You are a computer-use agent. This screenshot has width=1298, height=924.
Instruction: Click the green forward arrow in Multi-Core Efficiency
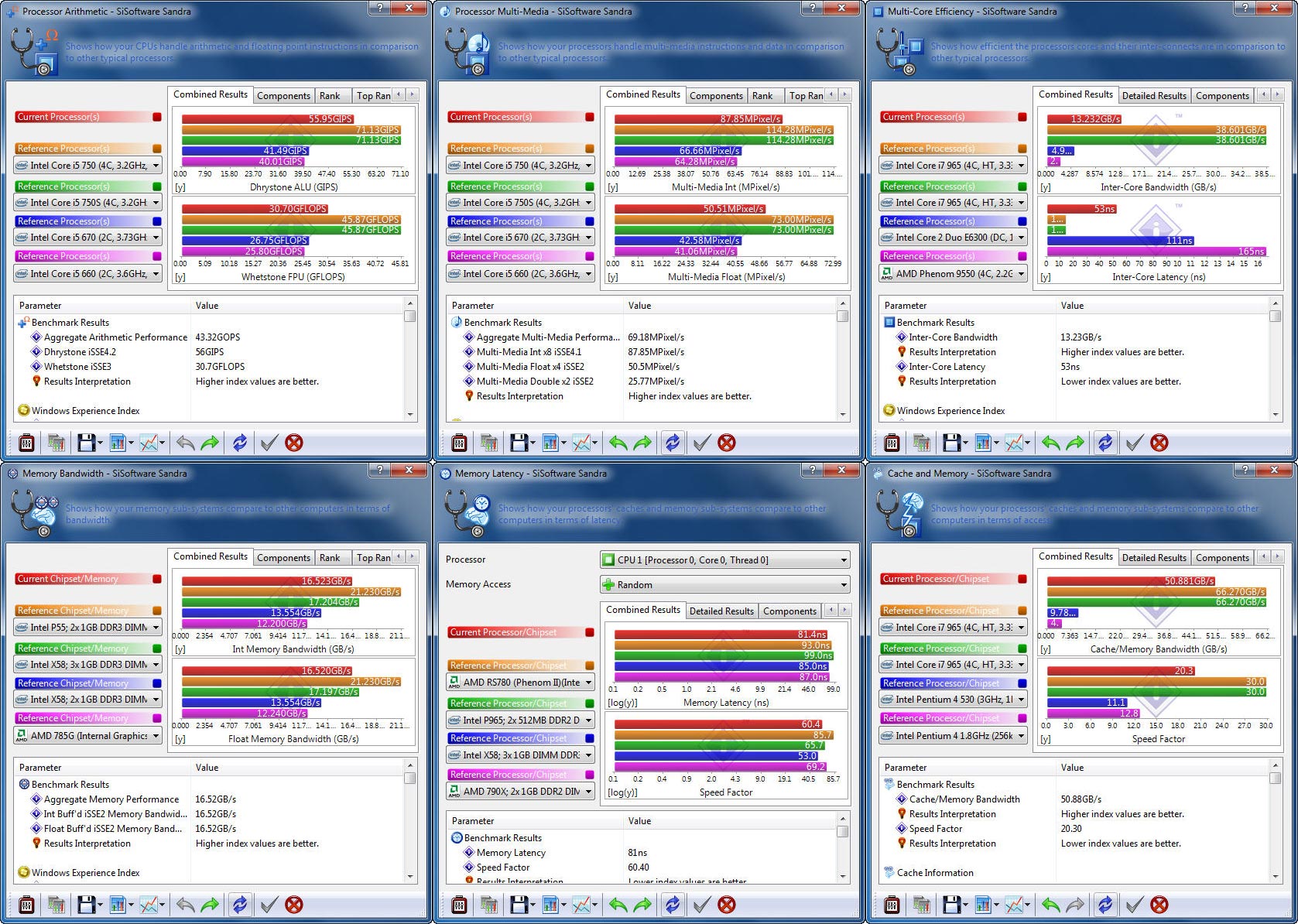coord(1075,443)
